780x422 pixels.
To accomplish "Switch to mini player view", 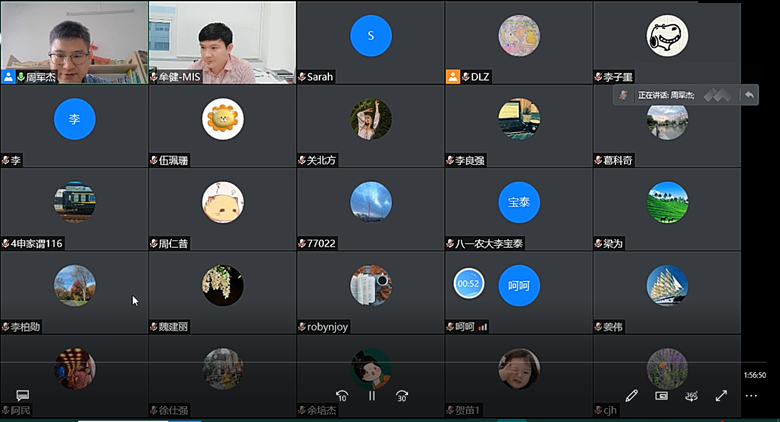I will click(x=661, y=396).
